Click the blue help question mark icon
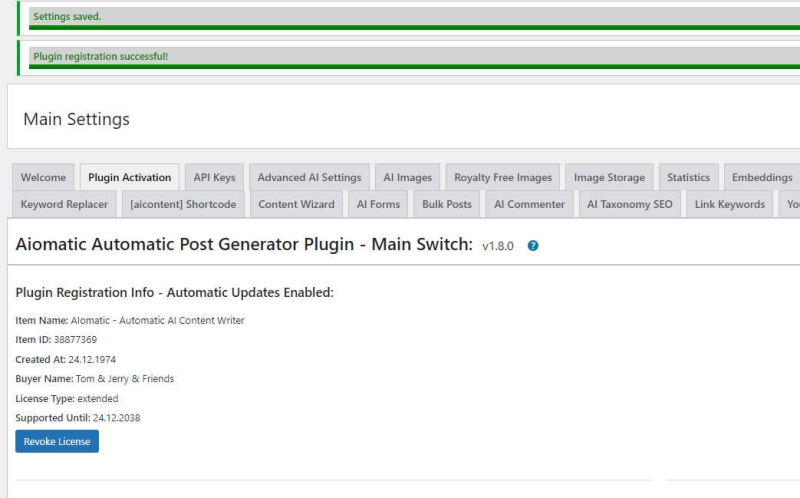 533,246
